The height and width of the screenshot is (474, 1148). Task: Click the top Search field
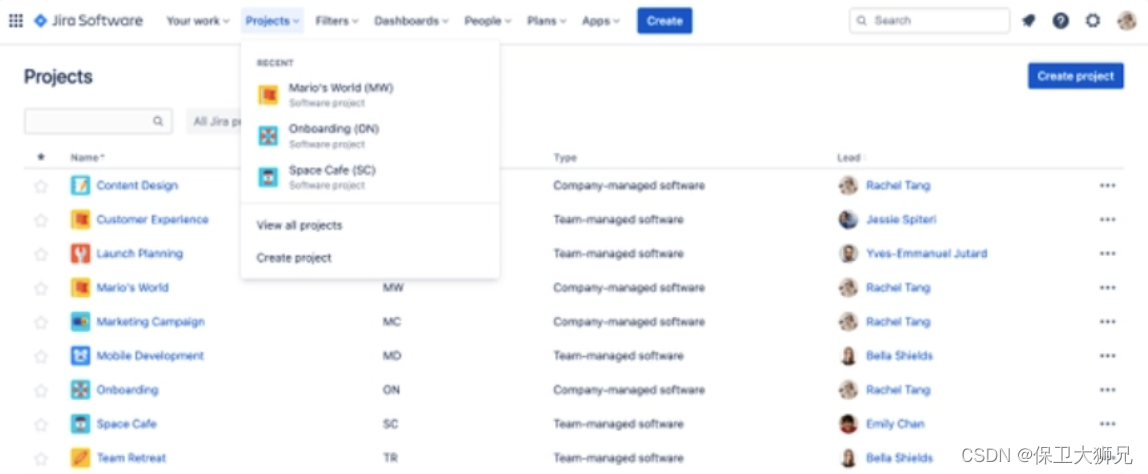[x=929, y=21]
